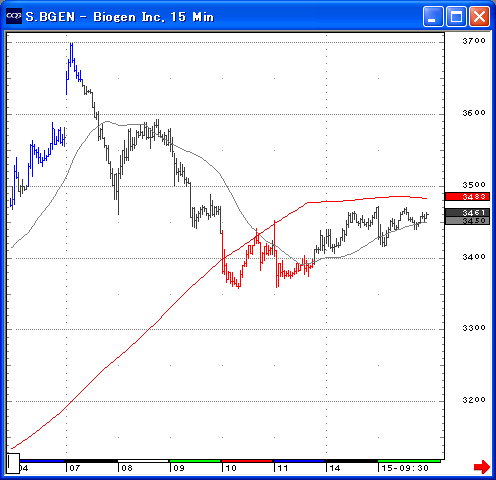Screen dimensions: 496x480
Task: Select the dark 3461 last price label
Action: [x=467, y=212]
